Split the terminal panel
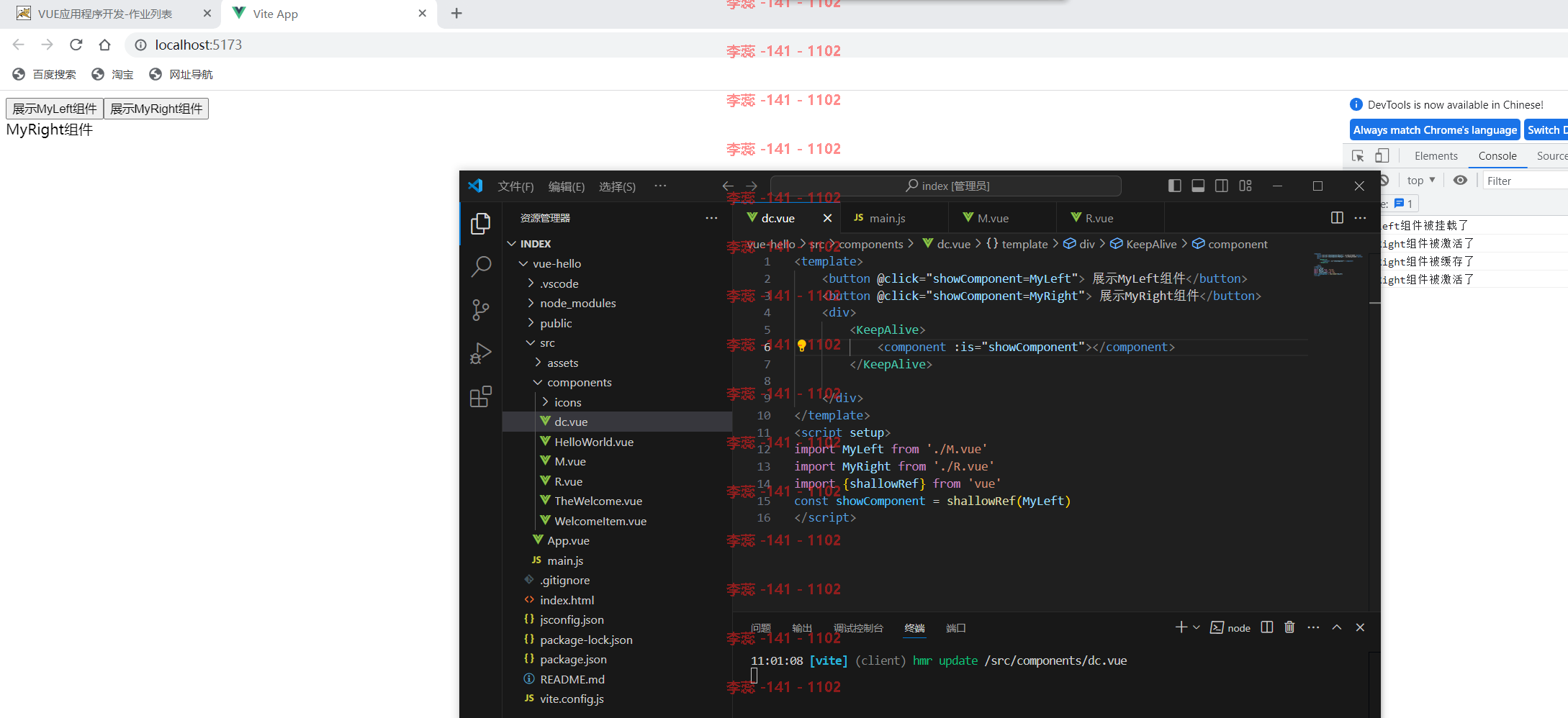 point(1267,627)
